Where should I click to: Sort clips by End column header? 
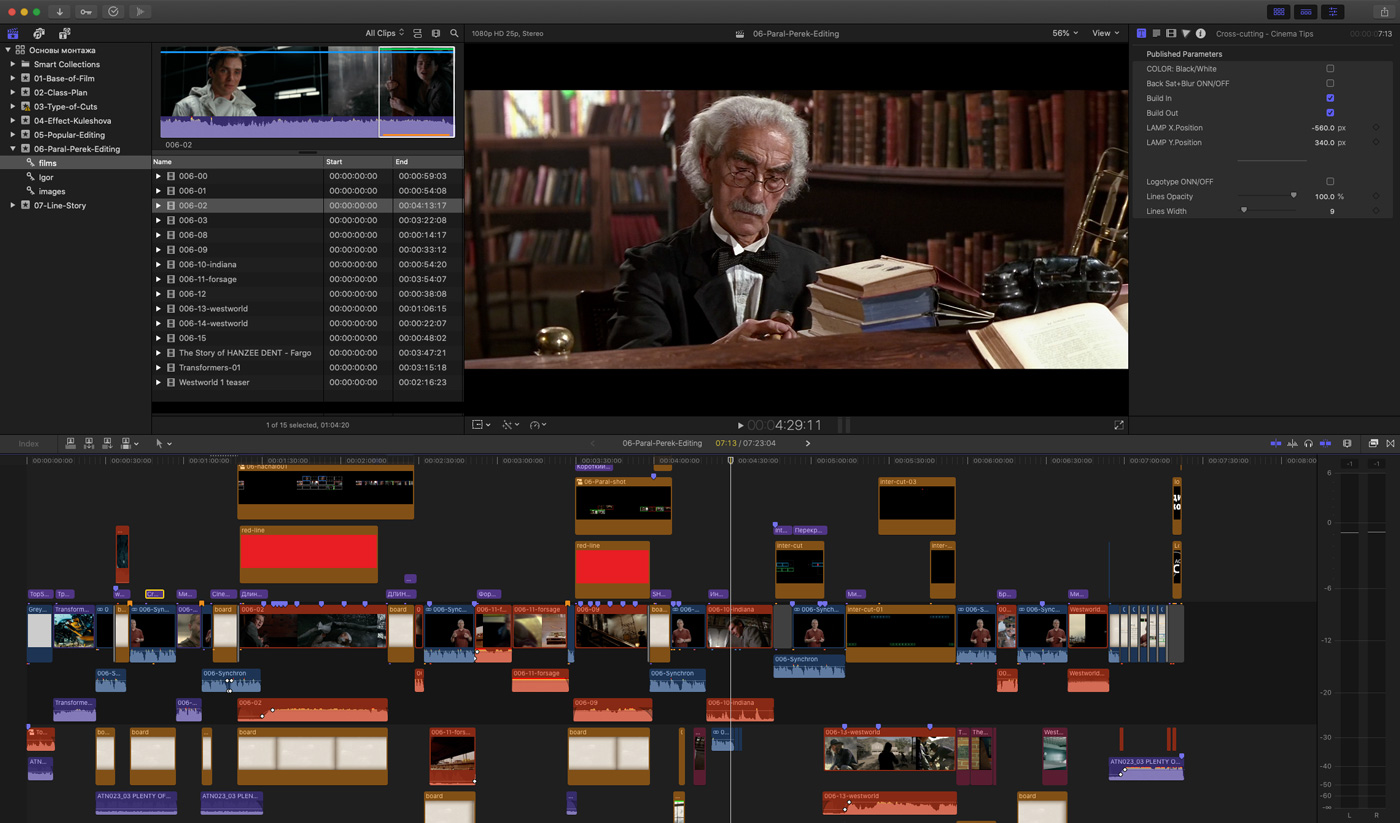point(427,161)
